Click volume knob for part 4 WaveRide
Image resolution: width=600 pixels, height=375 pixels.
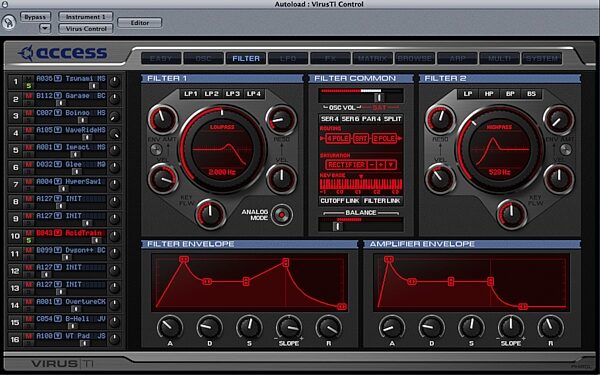point(114,133)
